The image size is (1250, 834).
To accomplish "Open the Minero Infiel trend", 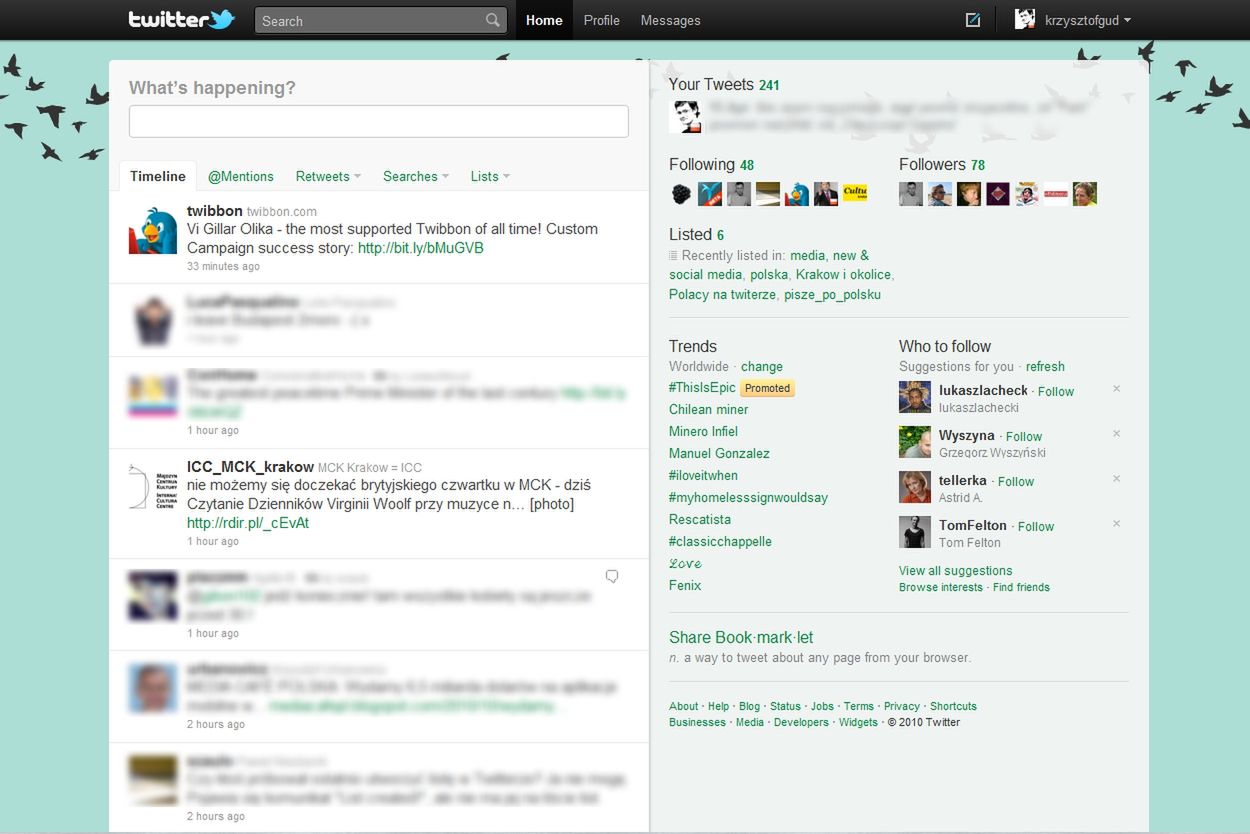I will (x=704, y=432).
